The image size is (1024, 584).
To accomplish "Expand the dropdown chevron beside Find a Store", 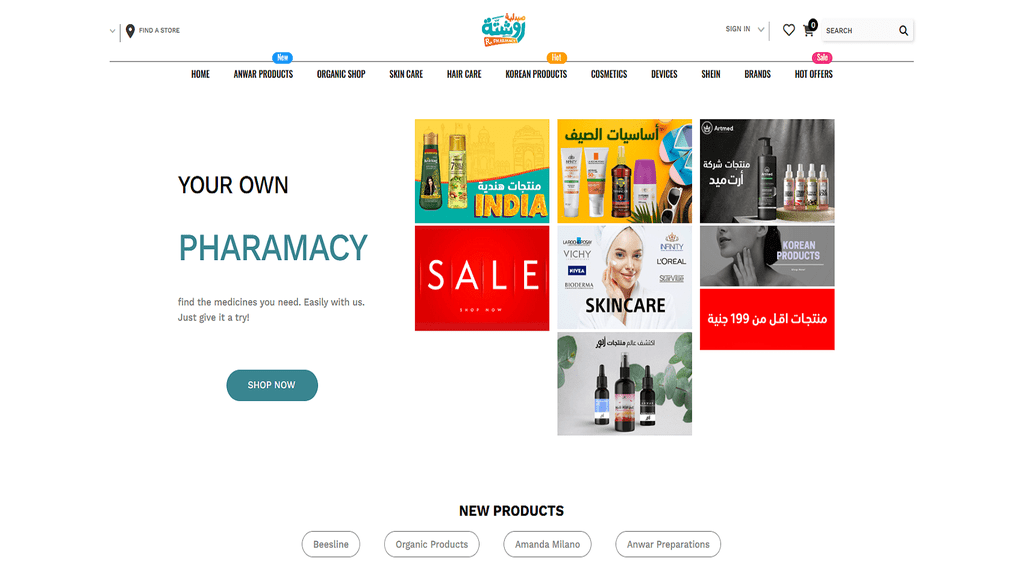I will click(112, 31).
